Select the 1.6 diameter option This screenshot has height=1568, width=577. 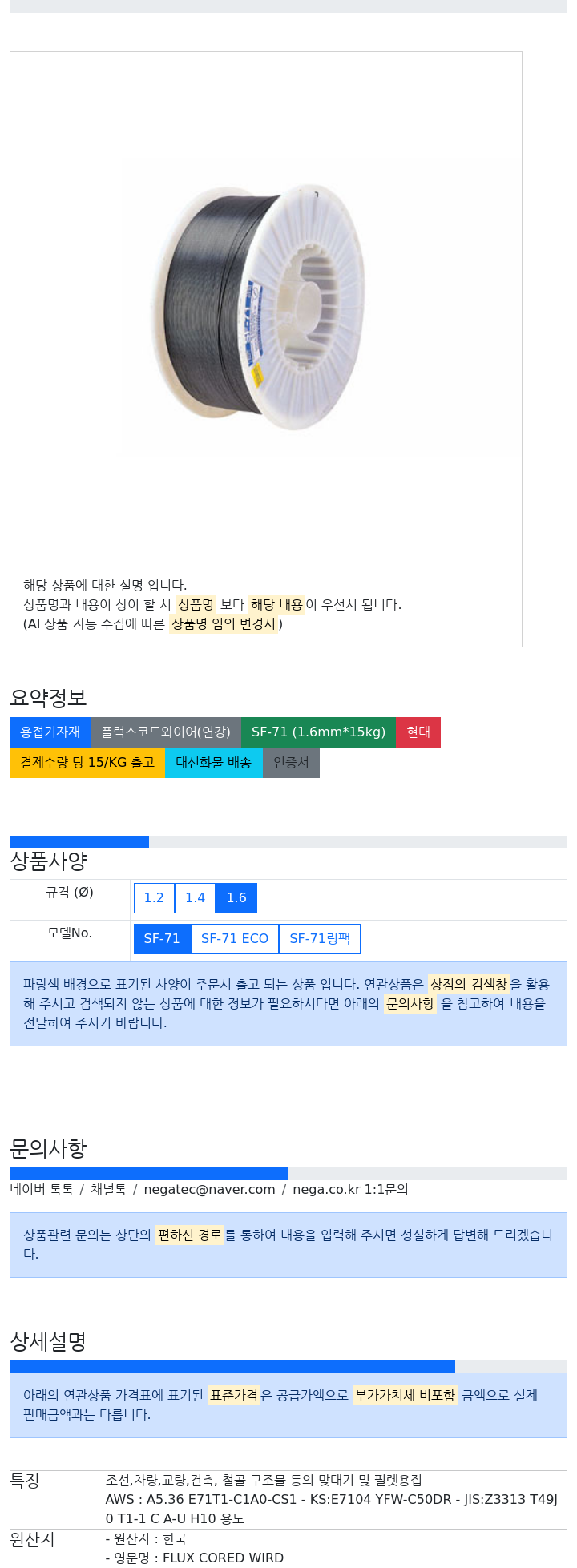point(236,897)
